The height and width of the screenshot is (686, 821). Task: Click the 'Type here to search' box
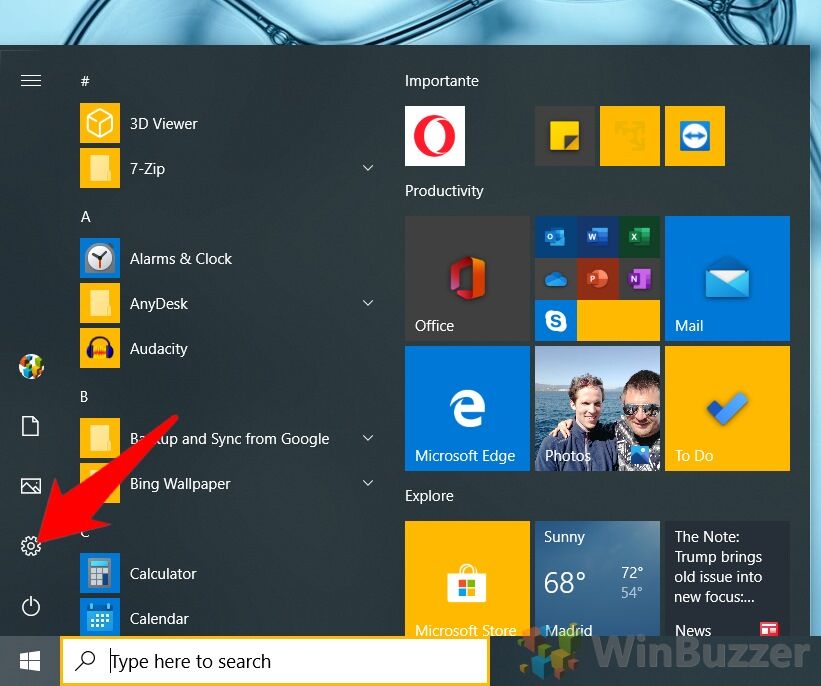pos(275,661)
